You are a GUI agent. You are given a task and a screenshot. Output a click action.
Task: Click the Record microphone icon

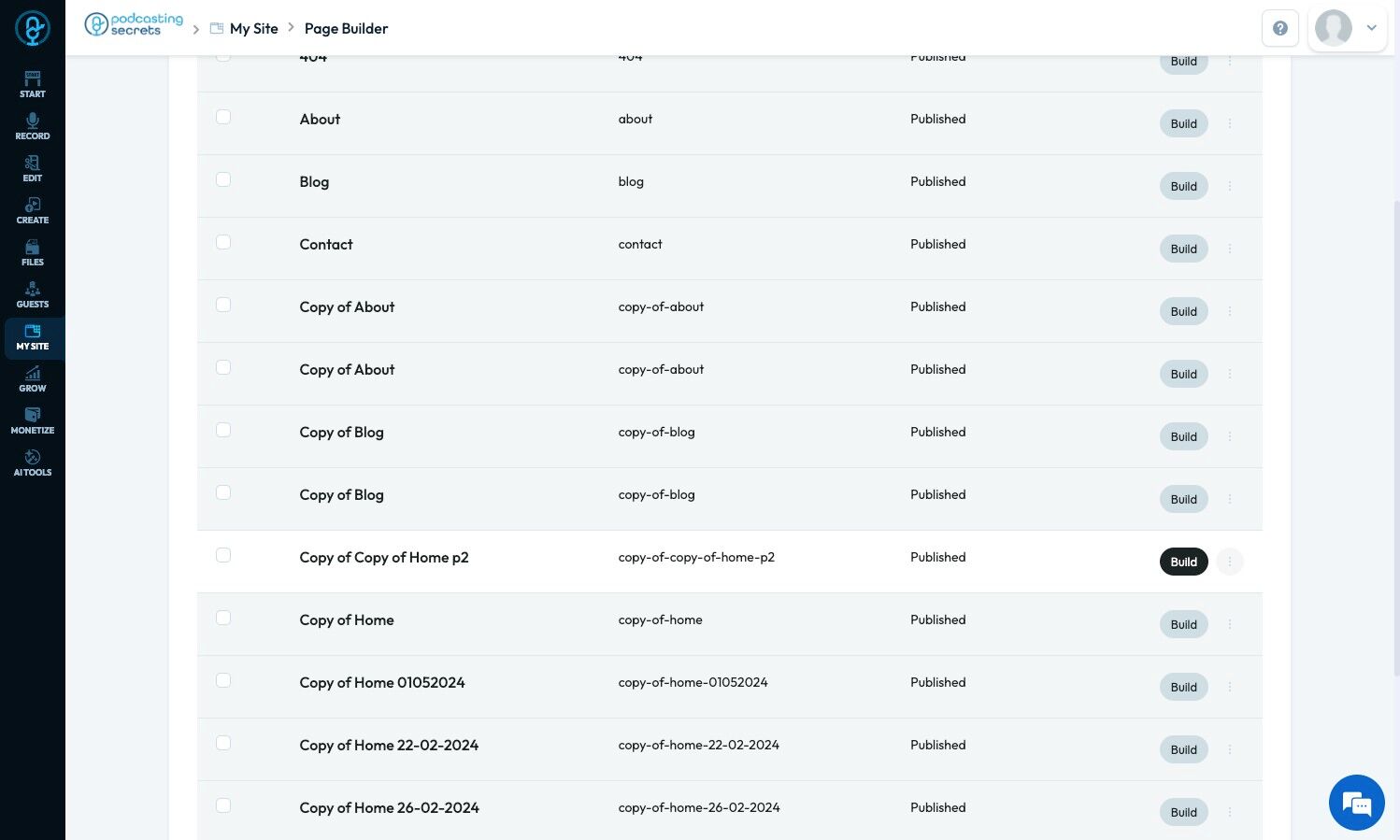(x=33, y=121)
